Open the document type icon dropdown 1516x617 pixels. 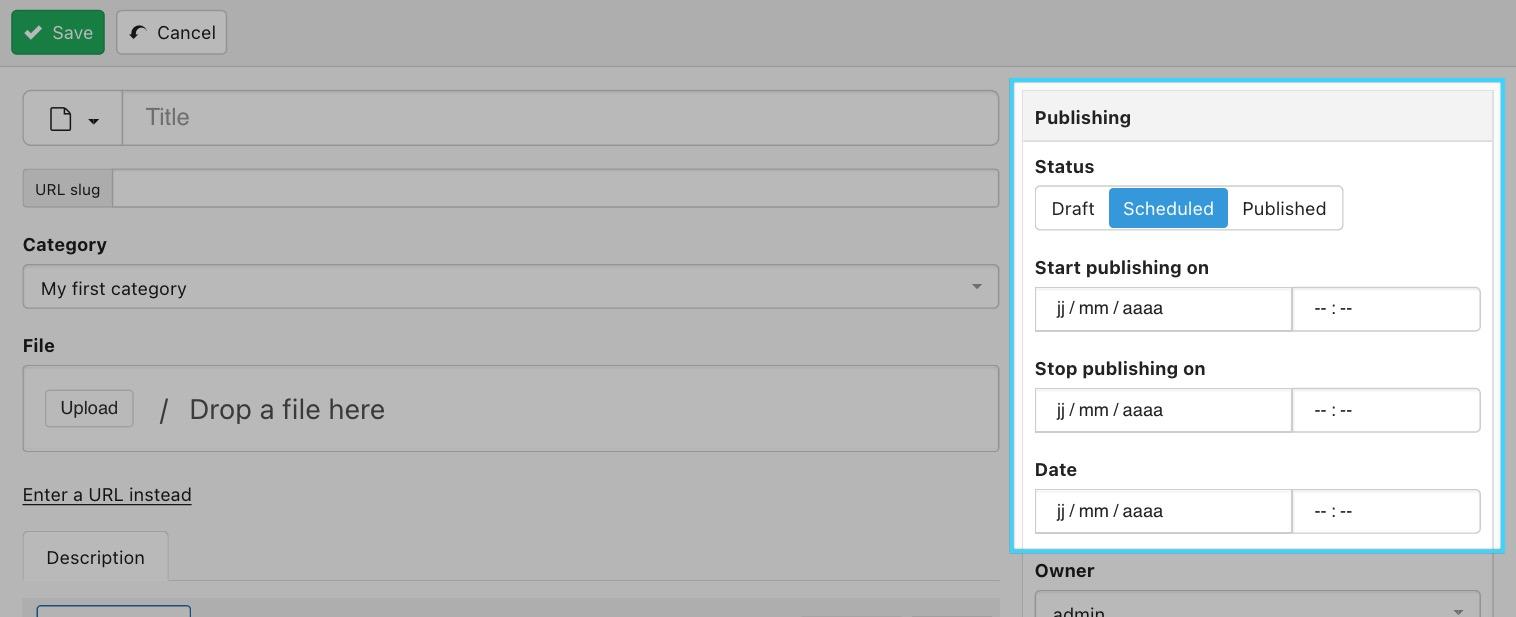[73, 119]
